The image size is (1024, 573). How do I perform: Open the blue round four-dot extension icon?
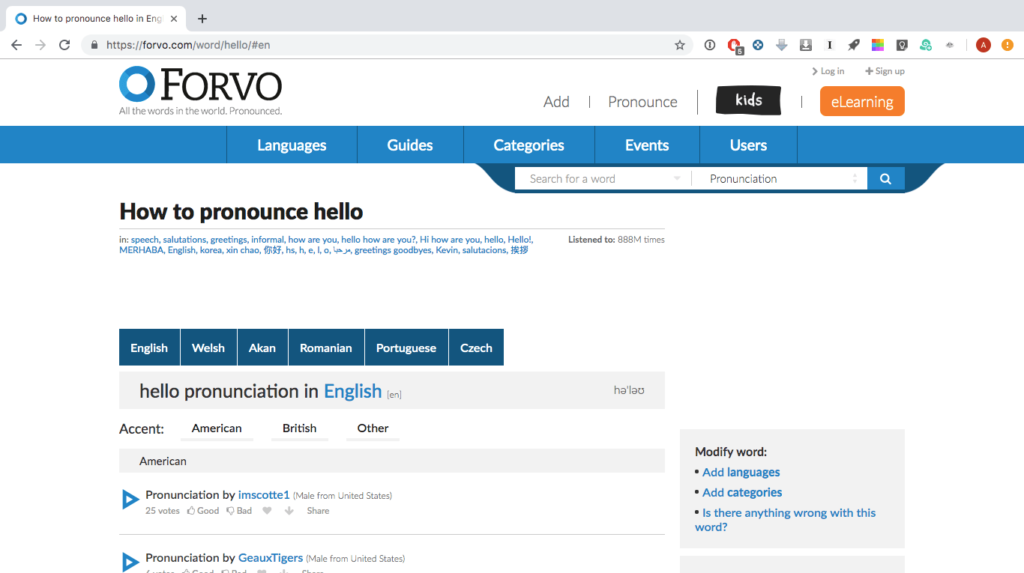[x=758, y=45]
